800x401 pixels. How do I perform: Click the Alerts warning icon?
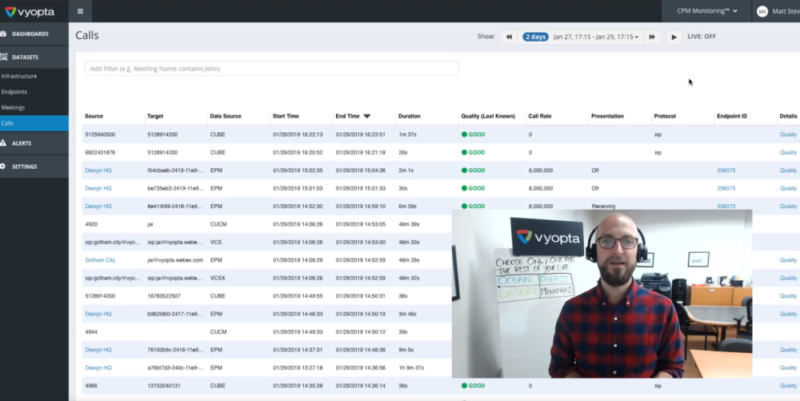click(x=4, y=143)
